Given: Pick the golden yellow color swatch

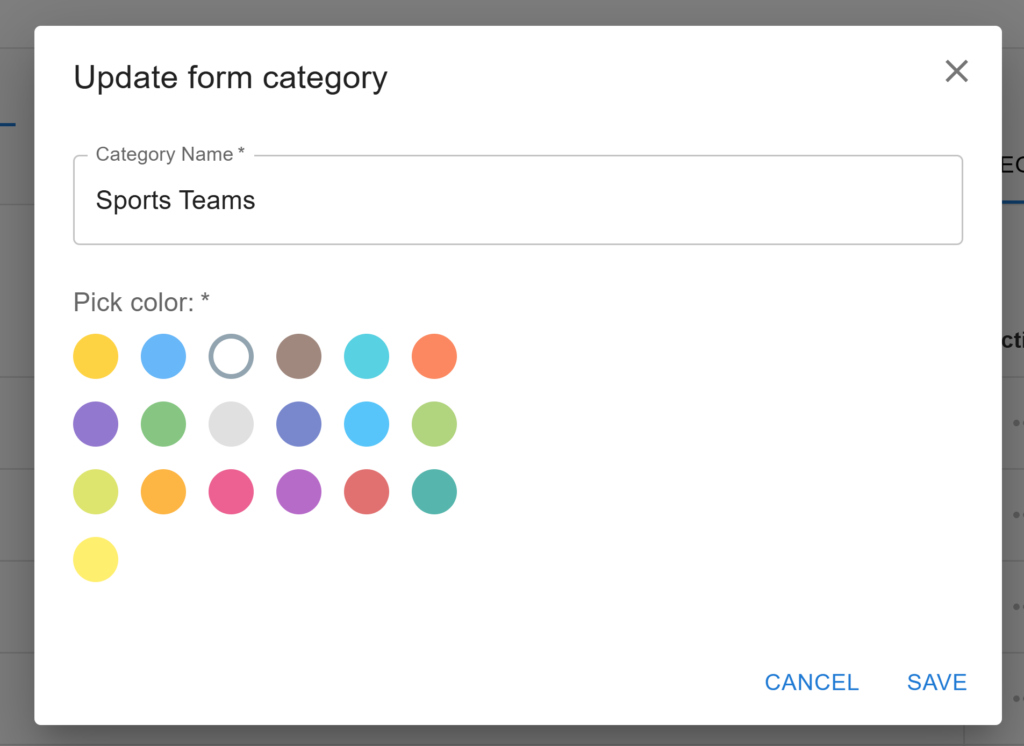Looking at the screenshot, I should tap(96, 356).
